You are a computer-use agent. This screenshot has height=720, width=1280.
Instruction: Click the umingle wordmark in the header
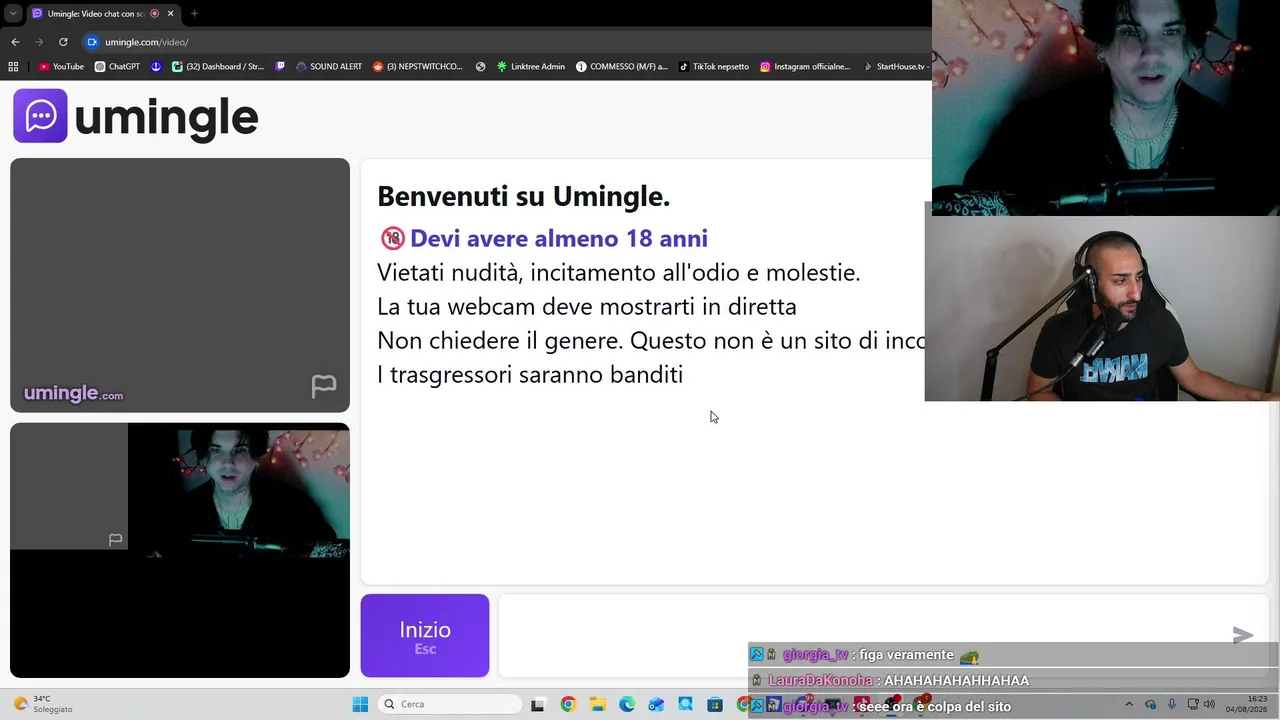coord(166,117)
